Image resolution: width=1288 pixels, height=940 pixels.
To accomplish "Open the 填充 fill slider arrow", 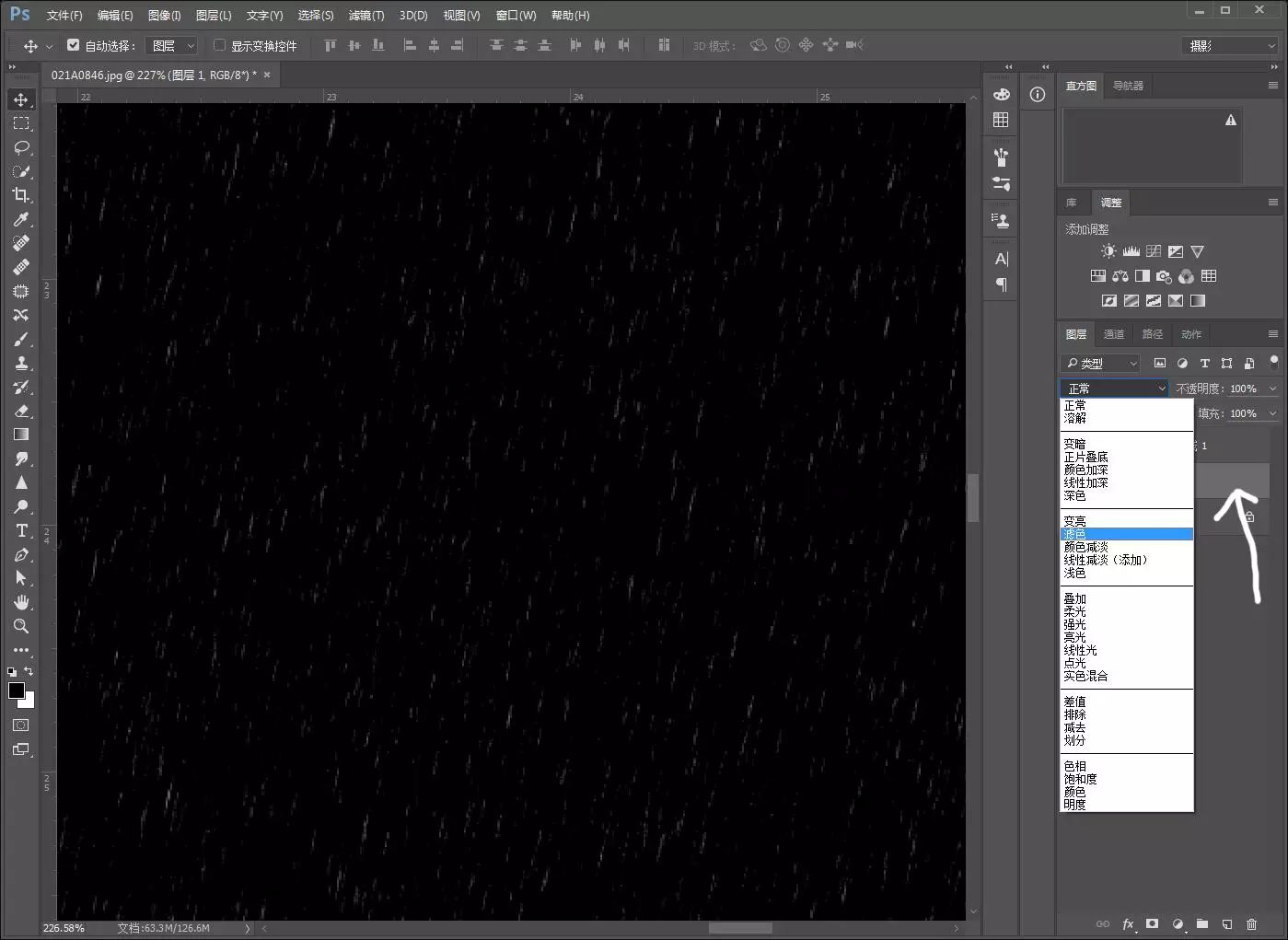I will 1272,413.
